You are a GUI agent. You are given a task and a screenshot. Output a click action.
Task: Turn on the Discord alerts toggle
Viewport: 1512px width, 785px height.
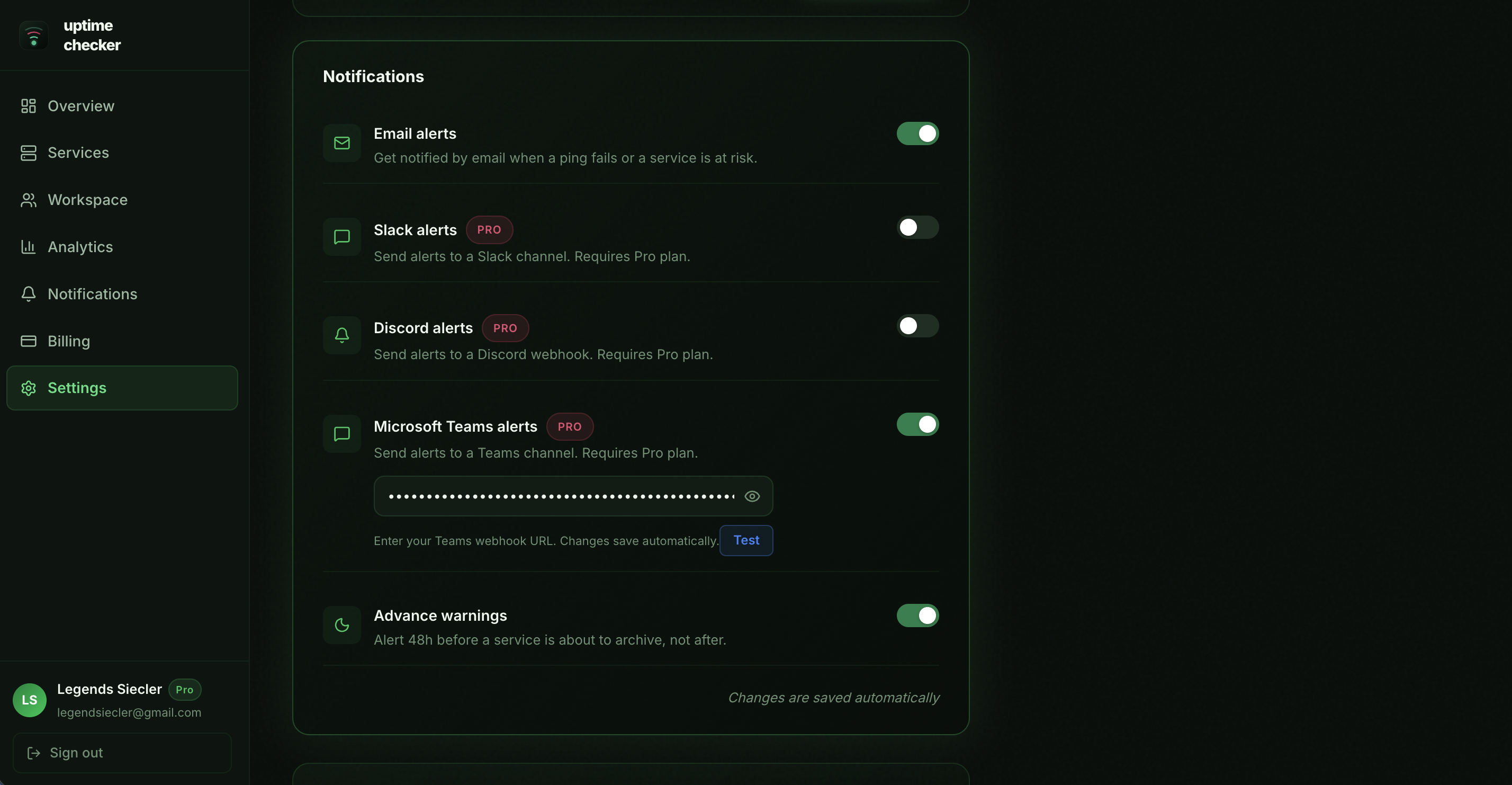(x=917, y=325)
